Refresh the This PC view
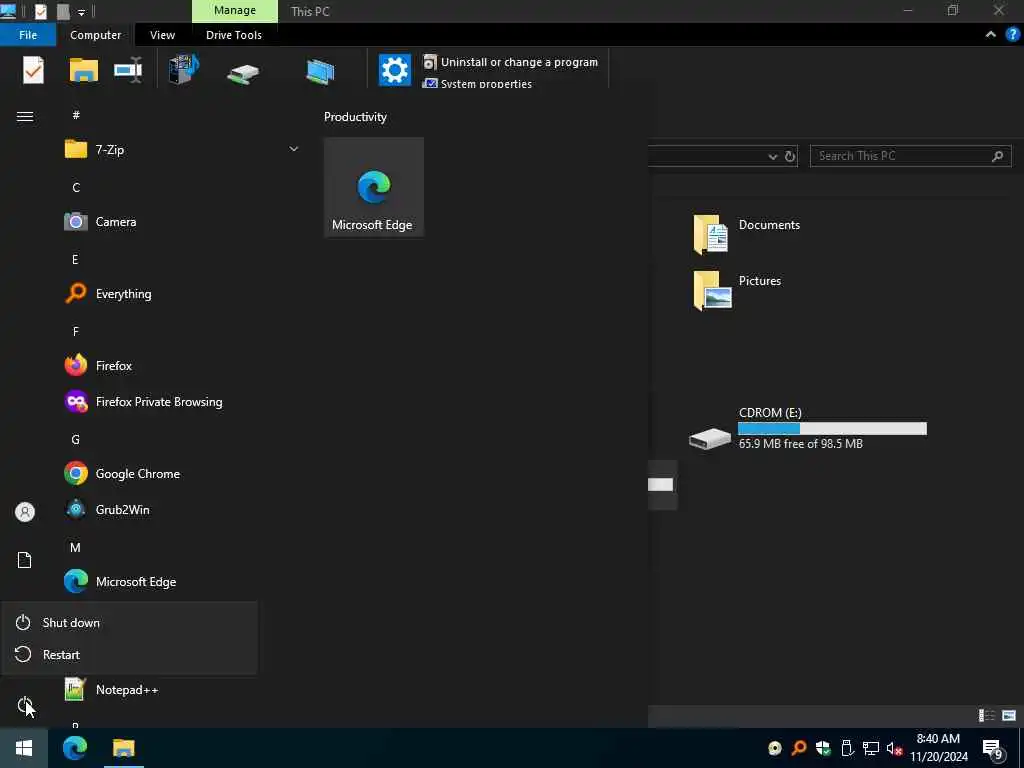 790,156
